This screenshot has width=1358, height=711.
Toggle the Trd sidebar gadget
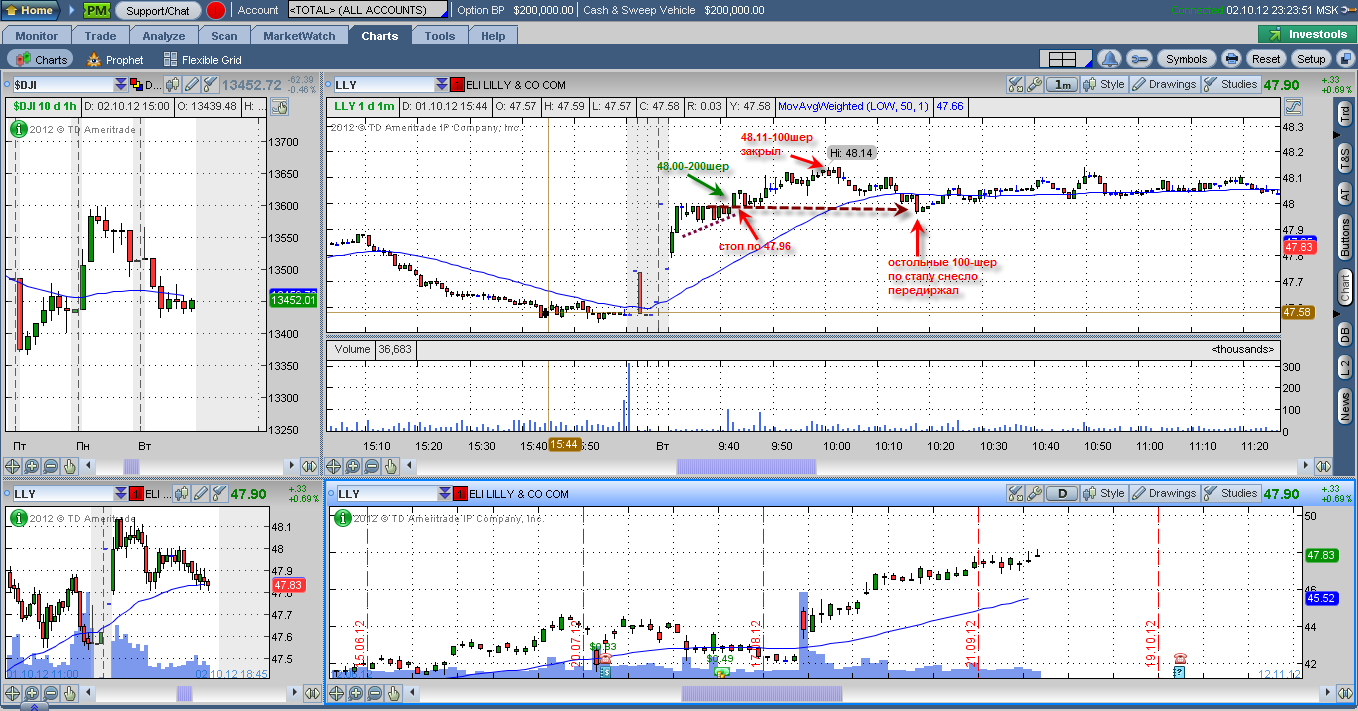pos(1345,116)
